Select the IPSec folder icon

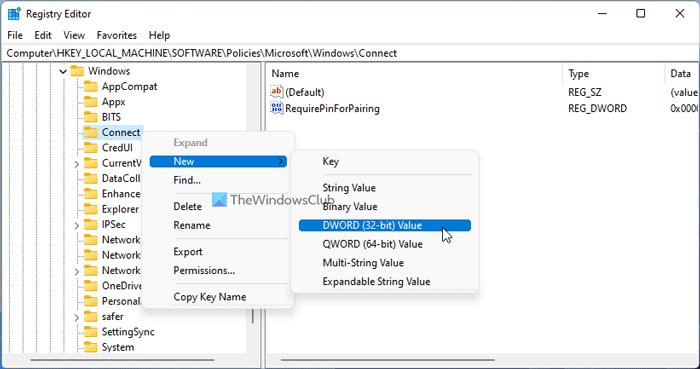pos(91,224)
